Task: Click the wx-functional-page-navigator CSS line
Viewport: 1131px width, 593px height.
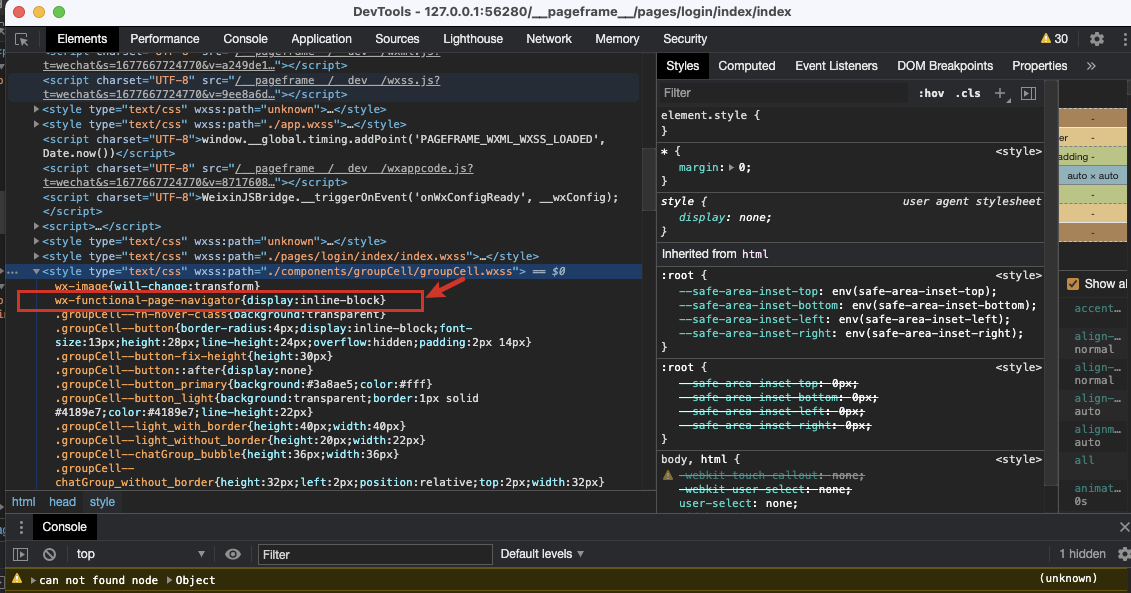Action: [220, 300]
